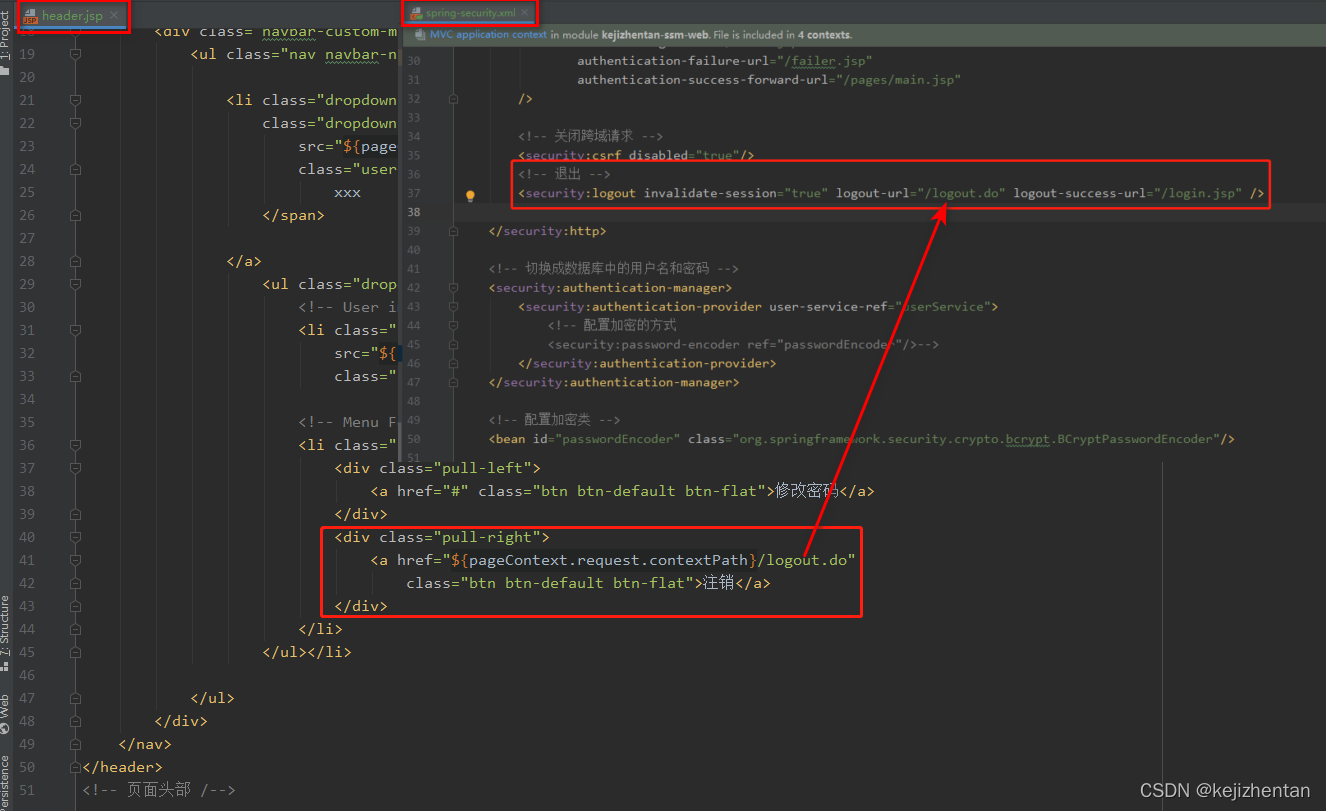Click the text "/login.jsp" logout-success-url value

(x=1198, y=193)
